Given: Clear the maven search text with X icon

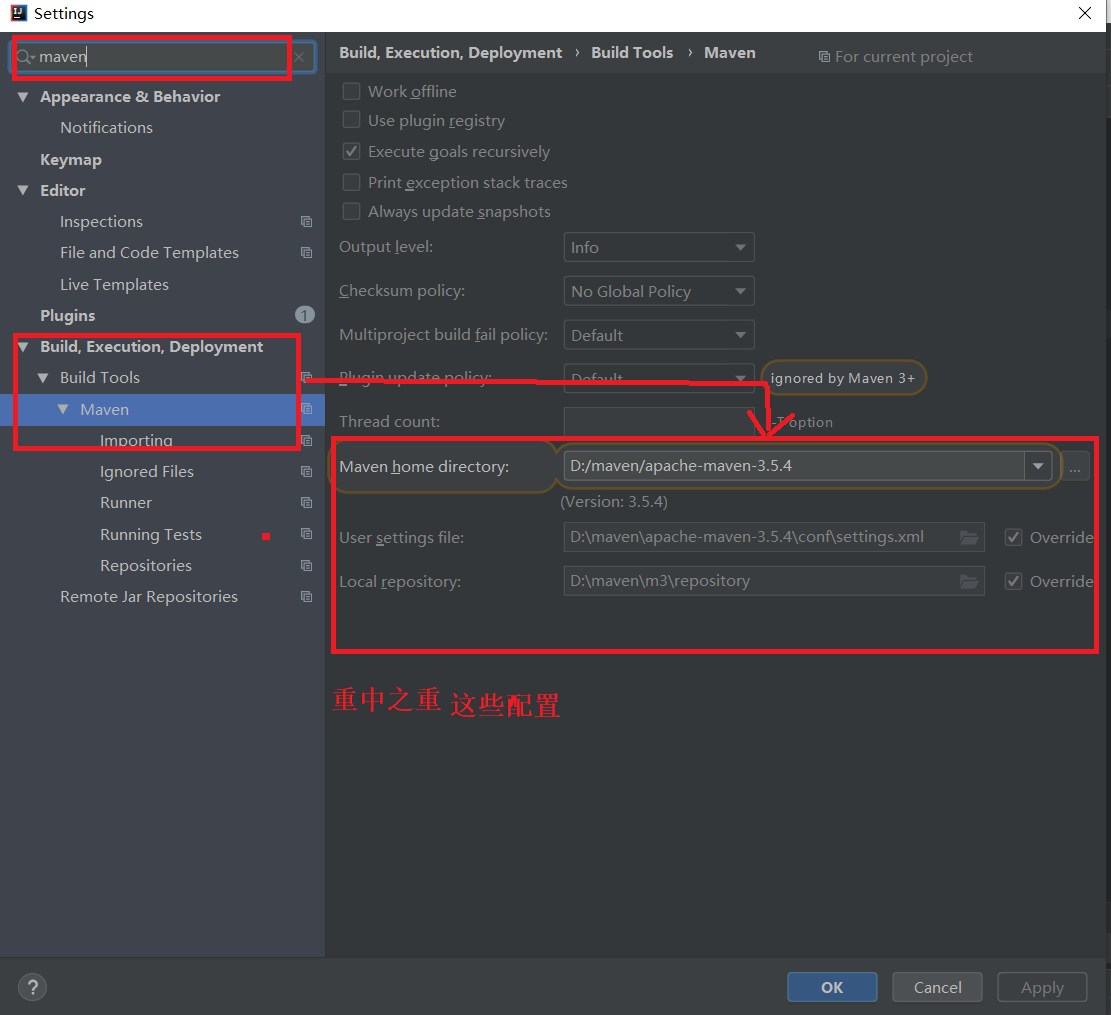Looking at the screenshot, I should point(298,57).
